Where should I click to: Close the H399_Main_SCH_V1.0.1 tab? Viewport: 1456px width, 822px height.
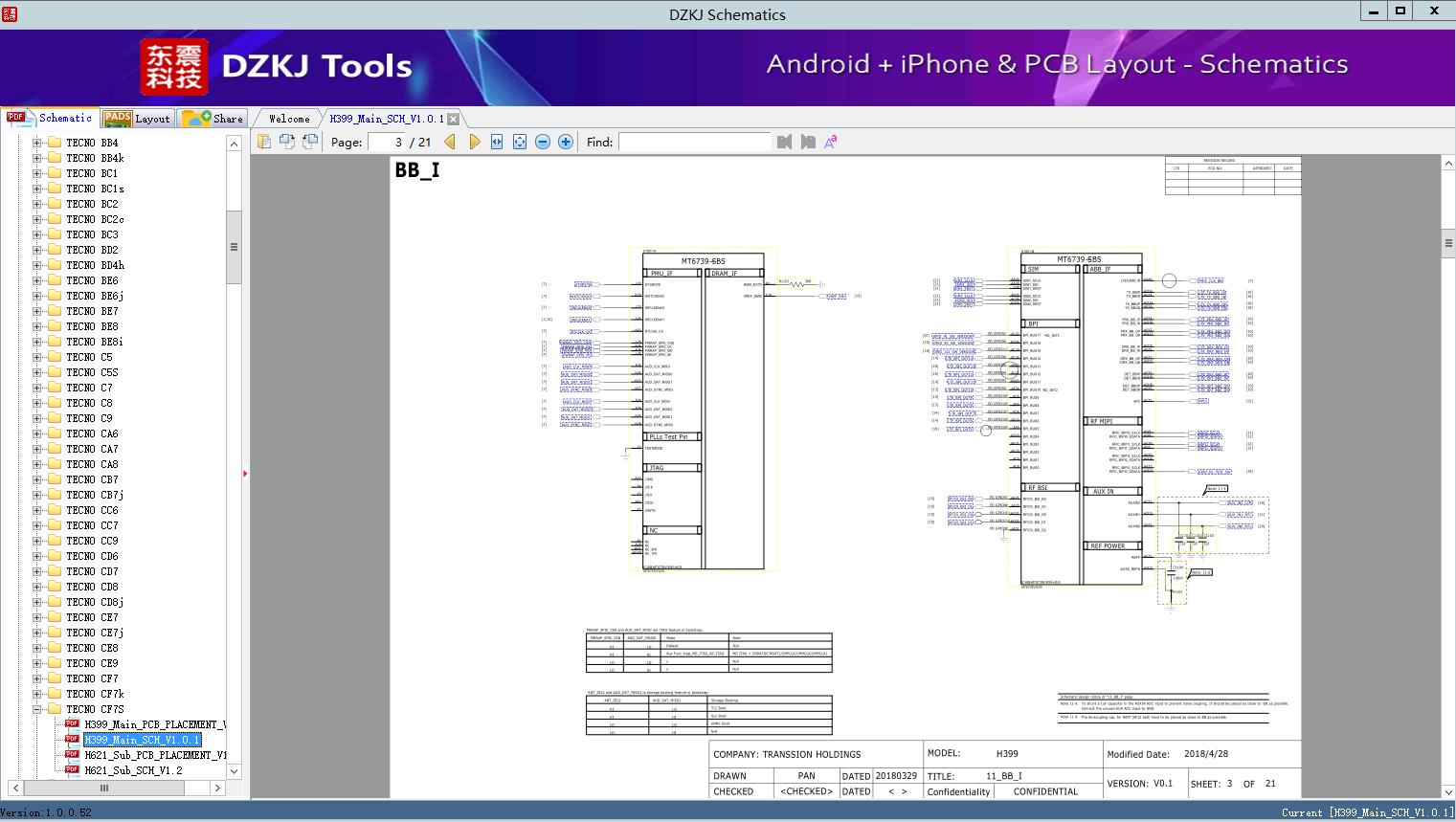click(454, 119)
